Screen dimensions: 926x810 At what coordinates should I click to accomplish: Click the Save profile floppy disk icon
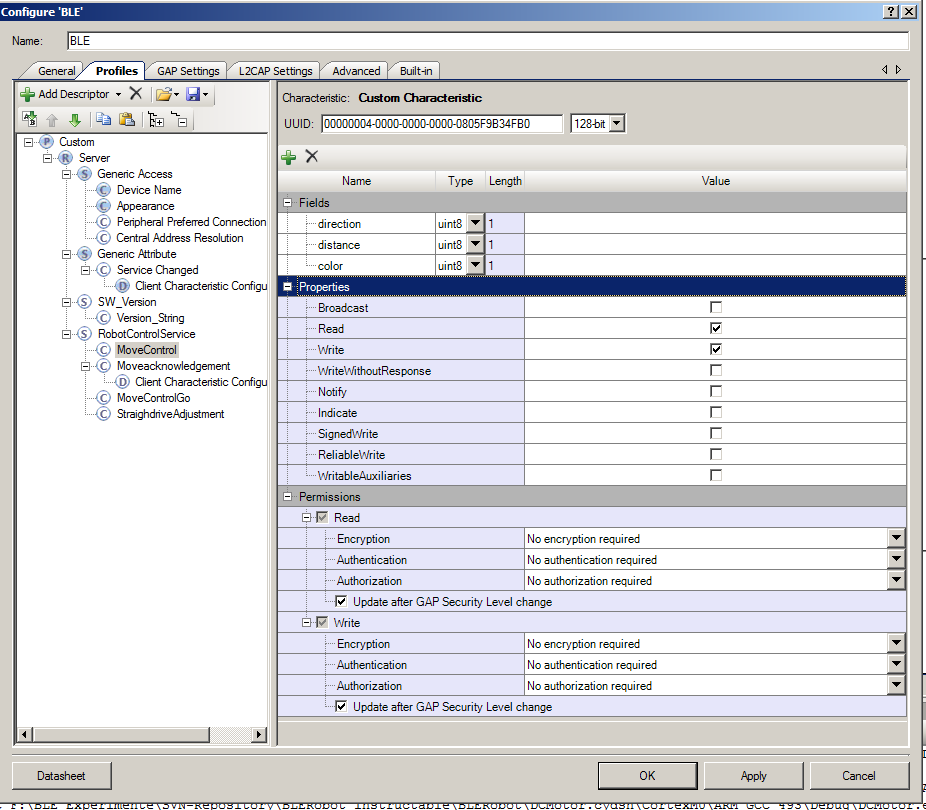click(x=193, y=94)
